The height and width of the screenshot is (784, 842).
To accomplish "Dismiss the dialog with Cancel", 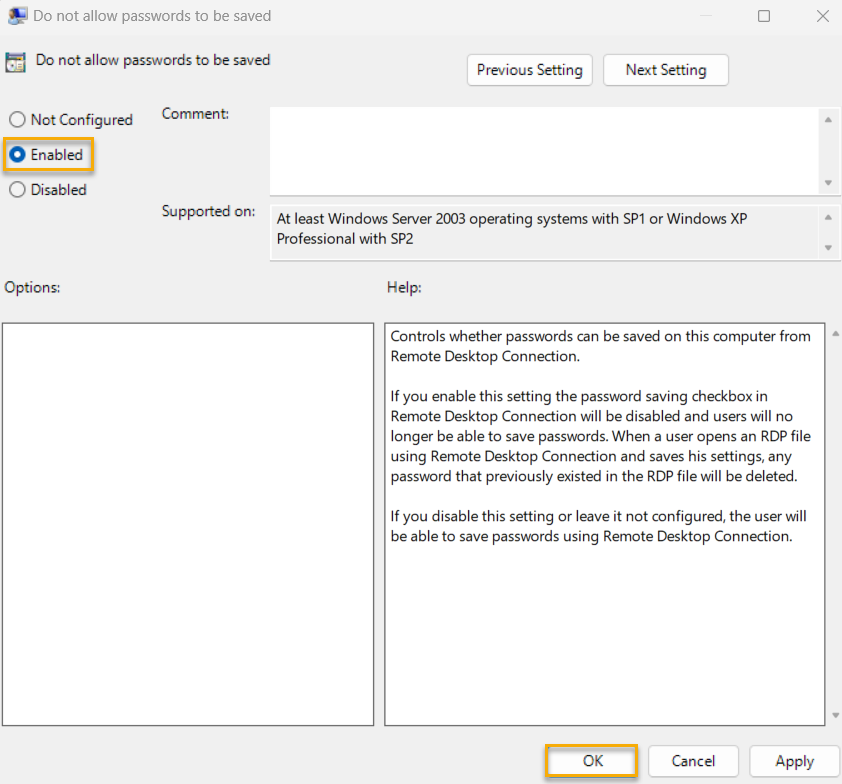I will [693, 761].
